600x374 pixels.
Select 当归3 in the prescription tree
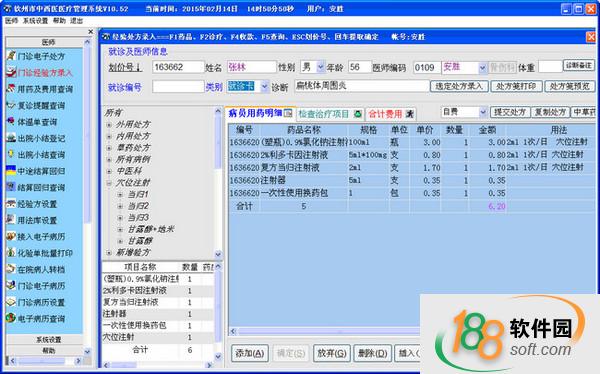tap(138, 217)
